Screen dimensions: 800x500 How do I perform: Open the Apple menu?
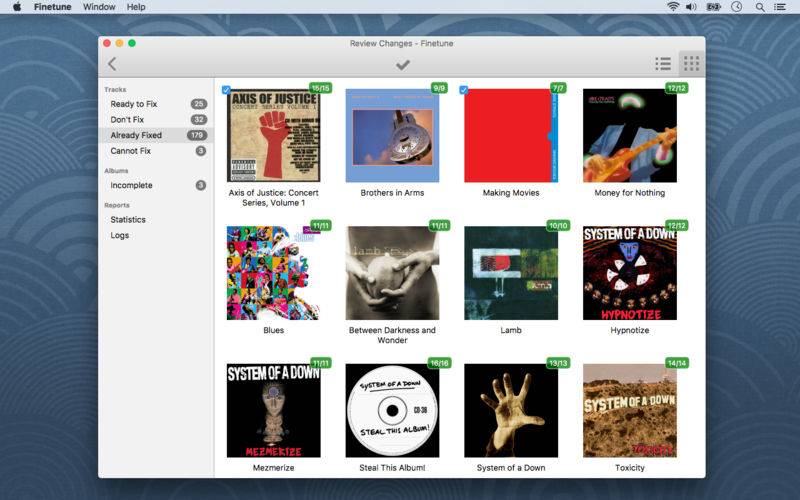point(17,7)
